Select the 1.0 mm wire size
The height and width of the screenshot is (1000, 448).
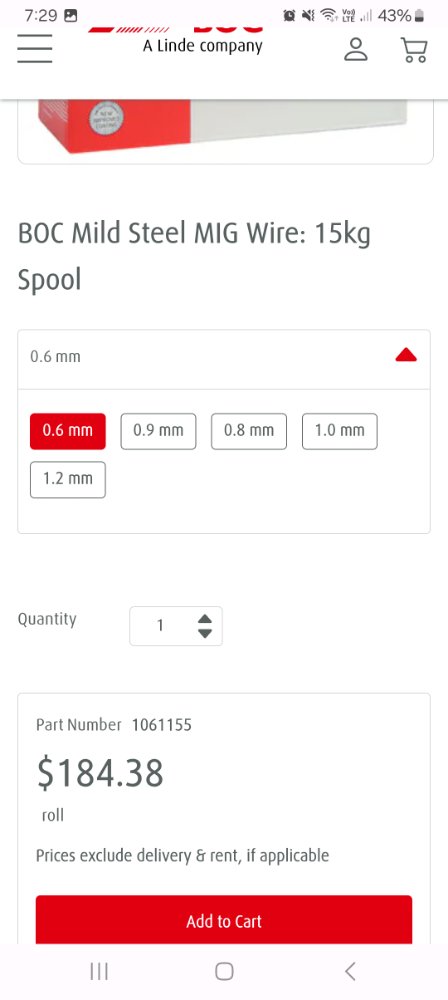tap(340, 431)
